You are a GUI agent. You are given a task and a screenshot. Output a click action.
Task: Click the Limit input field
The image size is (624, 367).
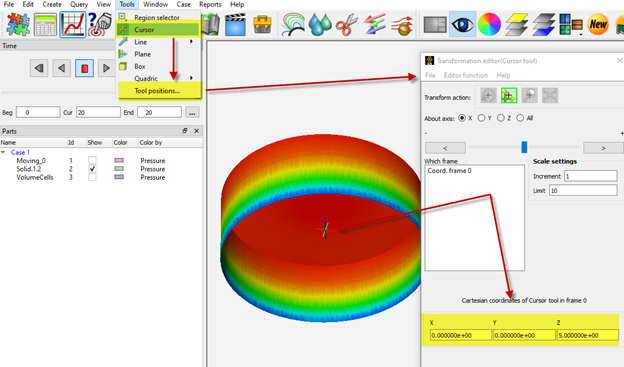(x=583, y=190)
